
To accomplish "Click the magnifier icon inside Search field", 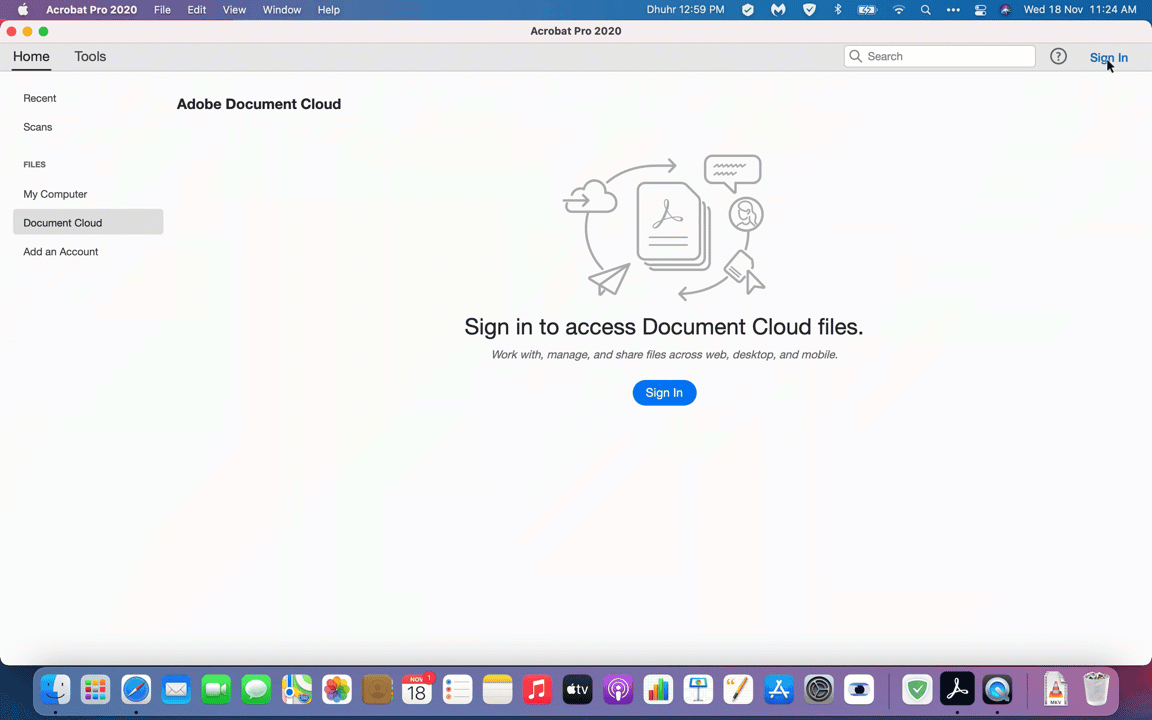I will [855, 57].
